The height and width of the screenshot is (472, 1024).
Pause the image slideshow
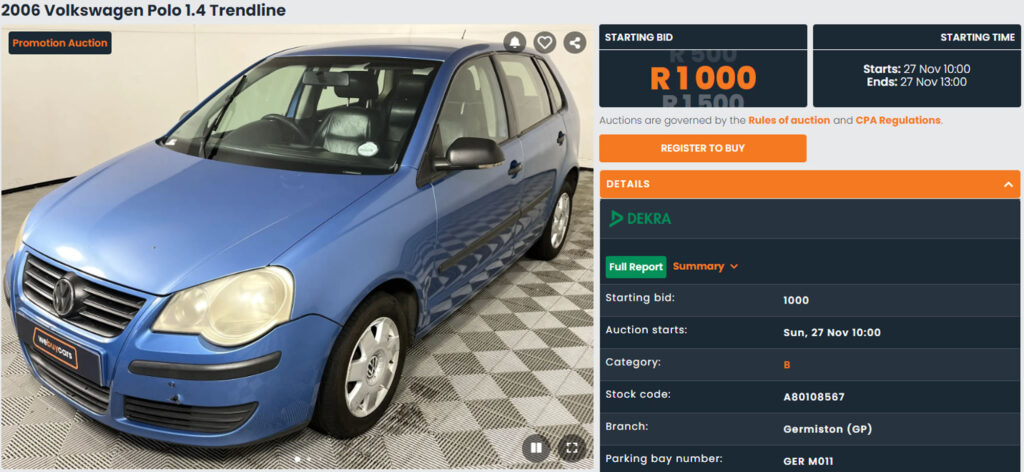pyautogui.click(x=536, y=448)
